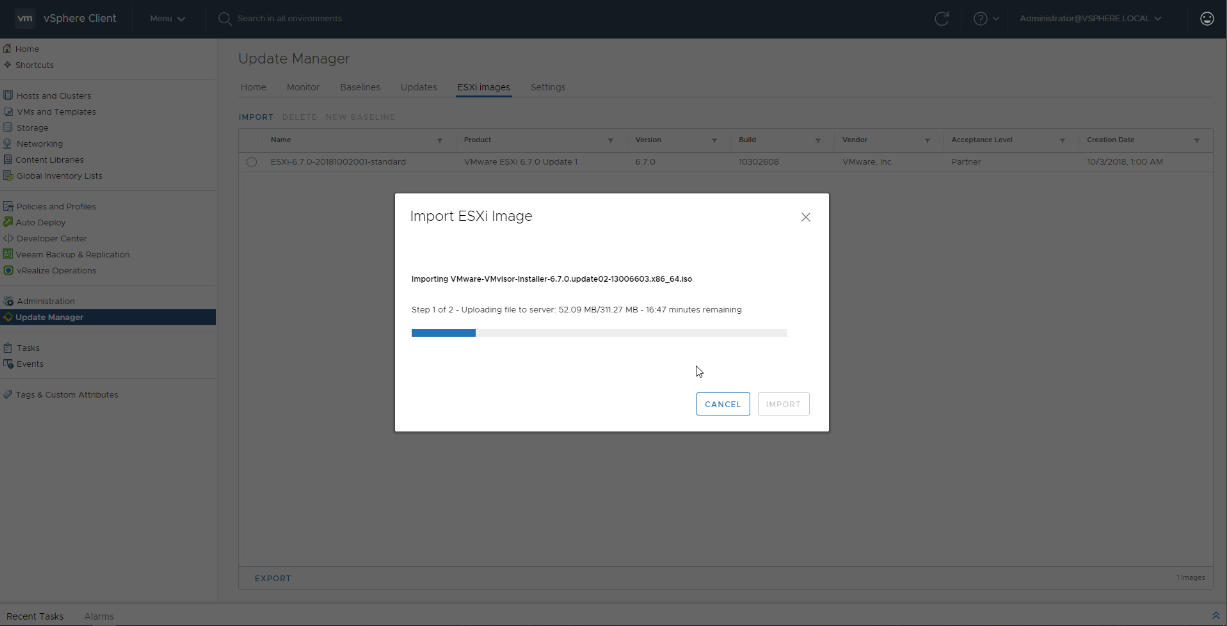Open the Creation Date column filter dropdown
Image resolution: width=1227 pixels, height=626 pixels.
coord(1196,141)
